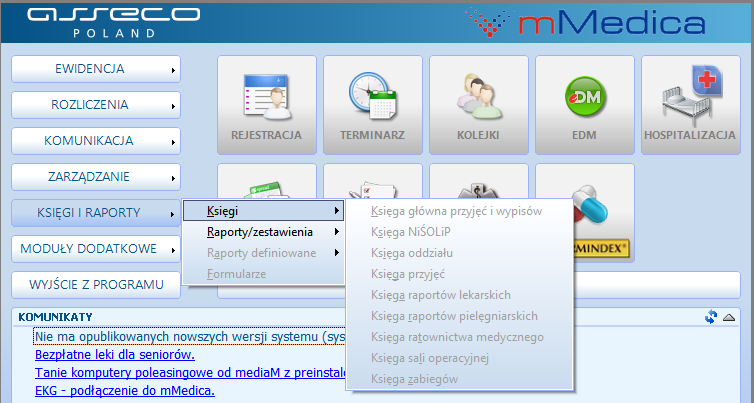
Task: Choose Księga zabiegów entry
Action: (x=459, y=379)
